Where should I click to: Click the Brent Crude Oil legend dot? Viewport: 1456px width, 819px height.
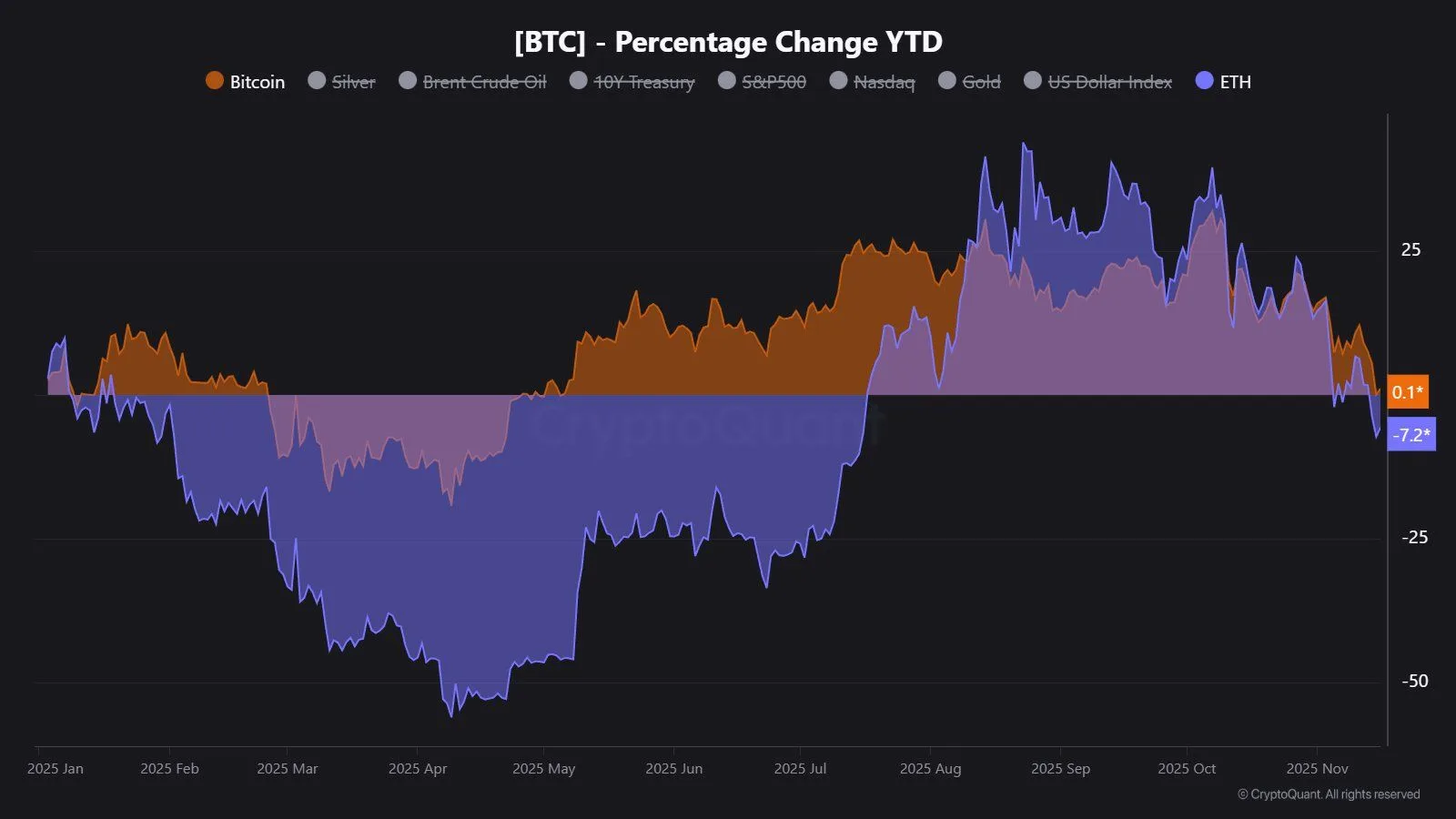click(408, 81)
